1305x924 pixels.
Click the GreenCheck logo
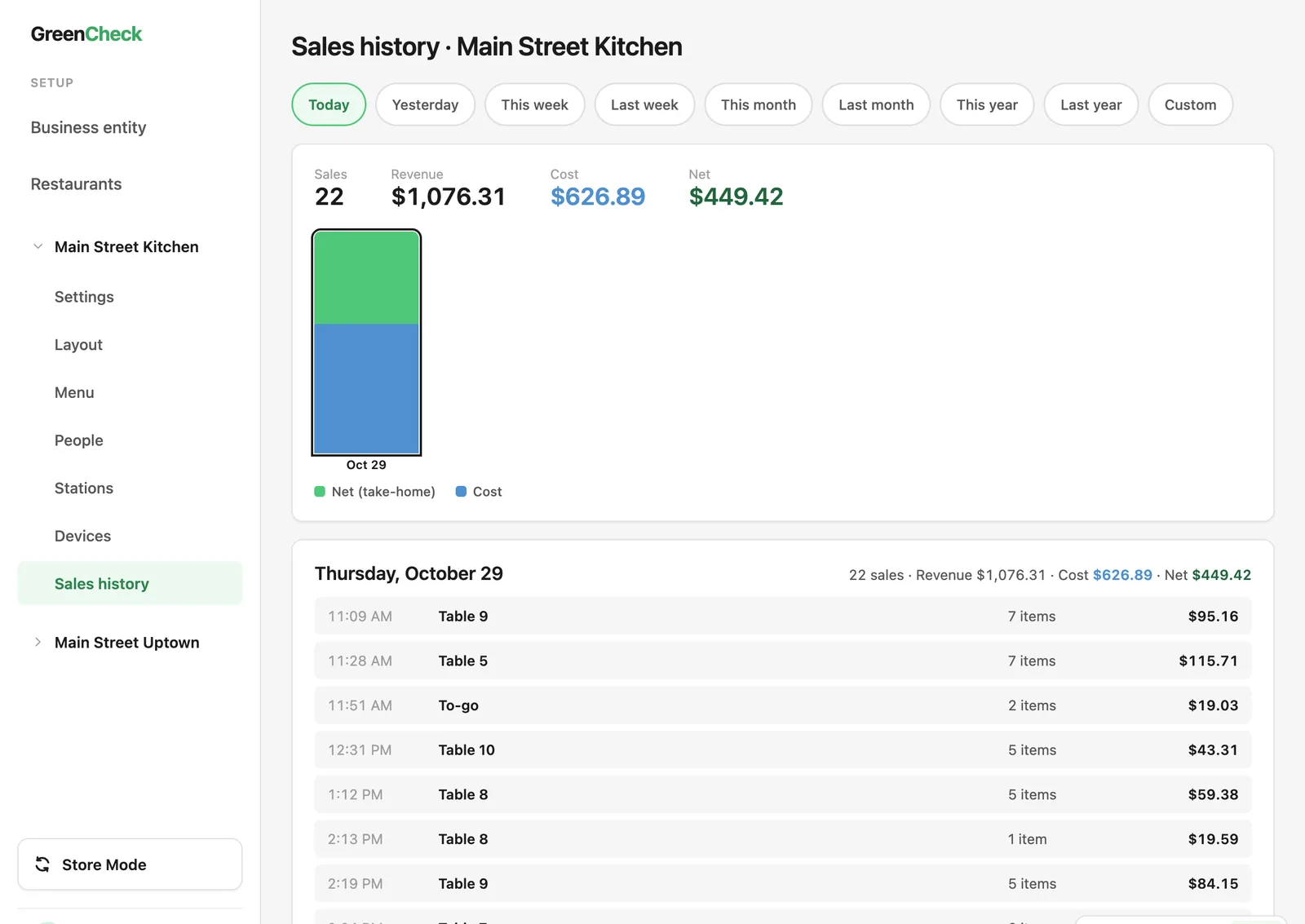coord(86,34)
